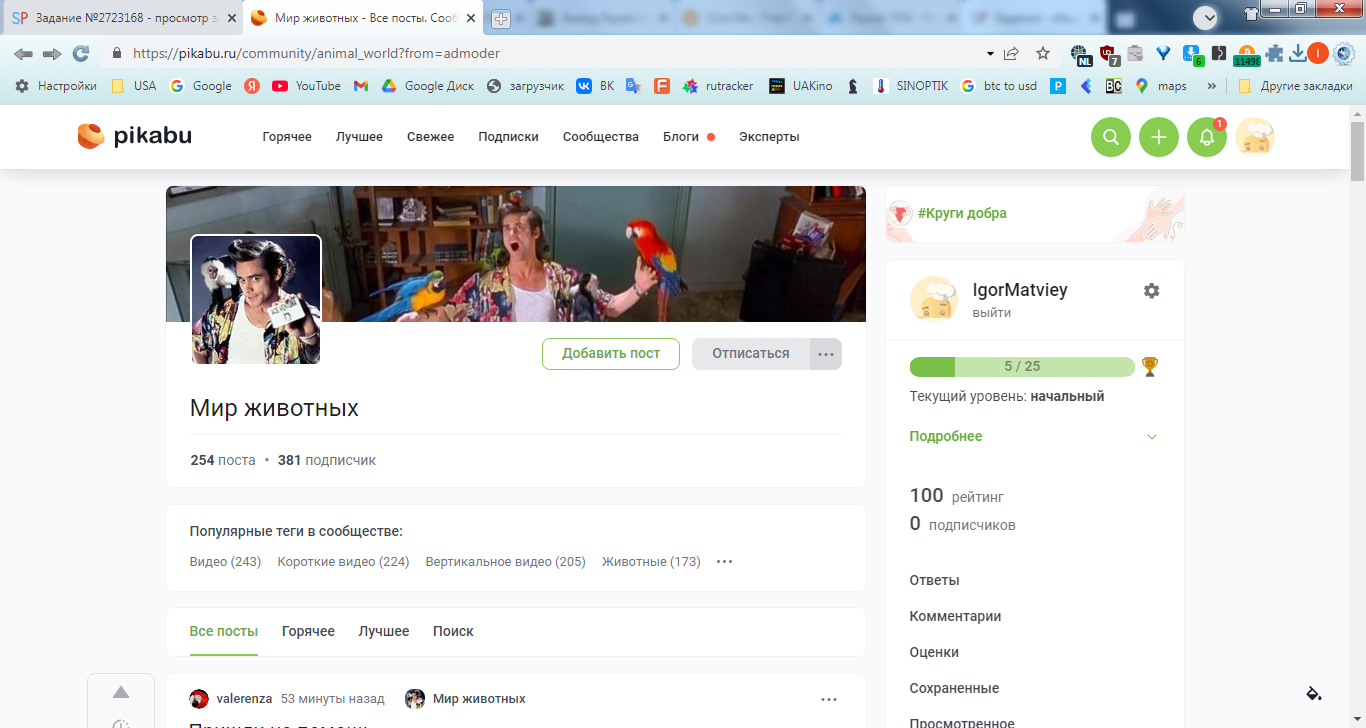Open the Gmail bookmark icon
Viewport: 1366px width, 728px height.
(361, 86)
